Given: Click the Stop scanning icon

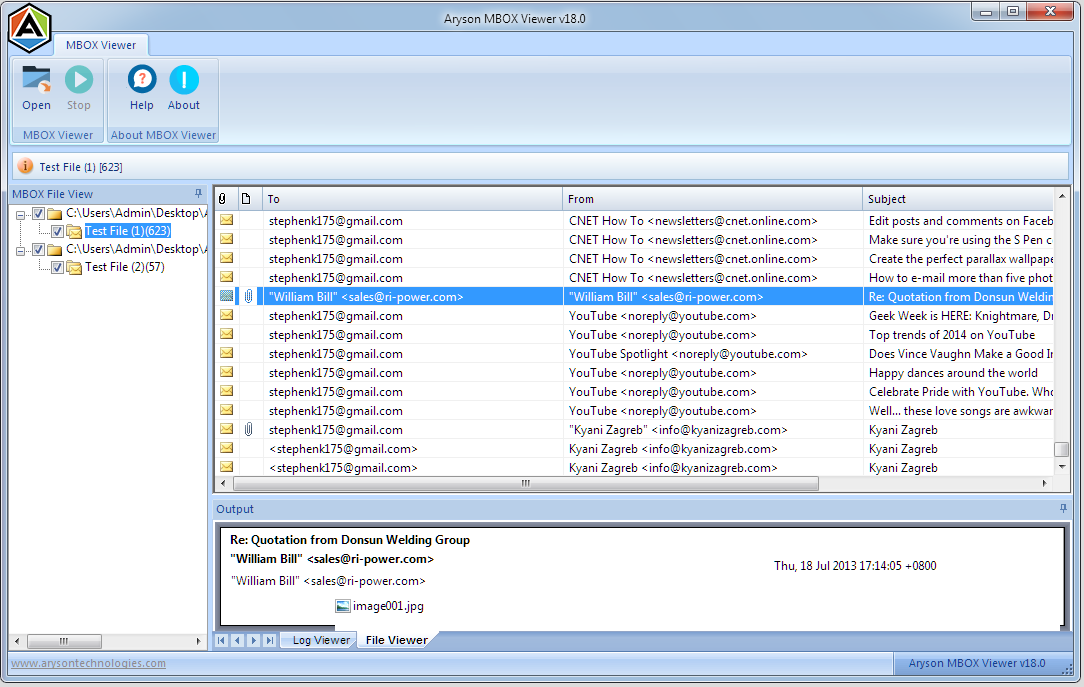Looking at the screenshot, I should tap(79, 80).
